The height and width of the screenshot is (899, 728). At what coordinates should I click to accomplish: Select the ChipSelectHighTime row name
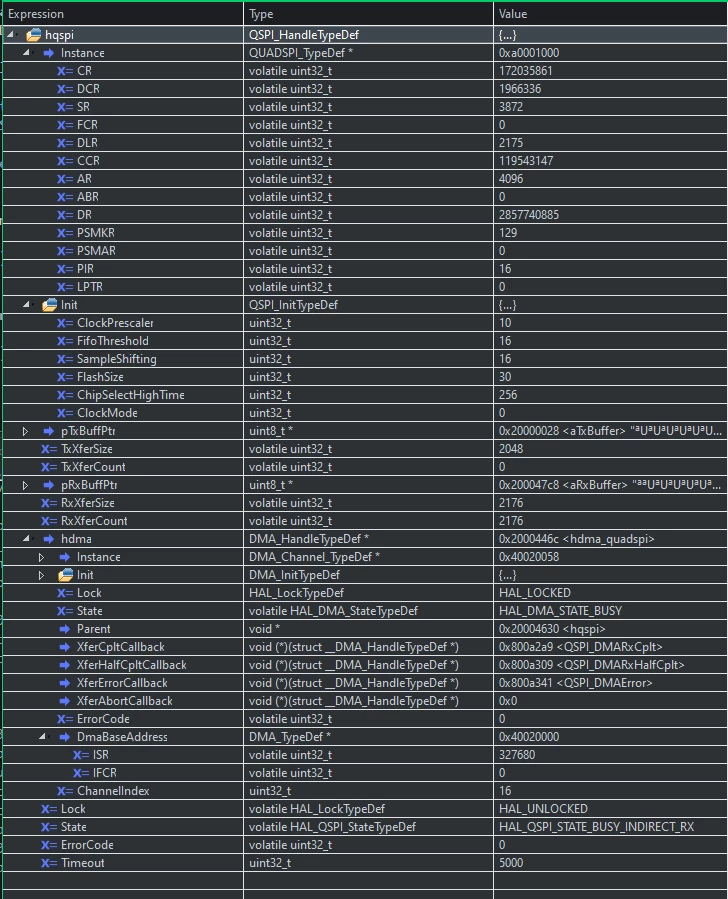[x=131, y=394]
